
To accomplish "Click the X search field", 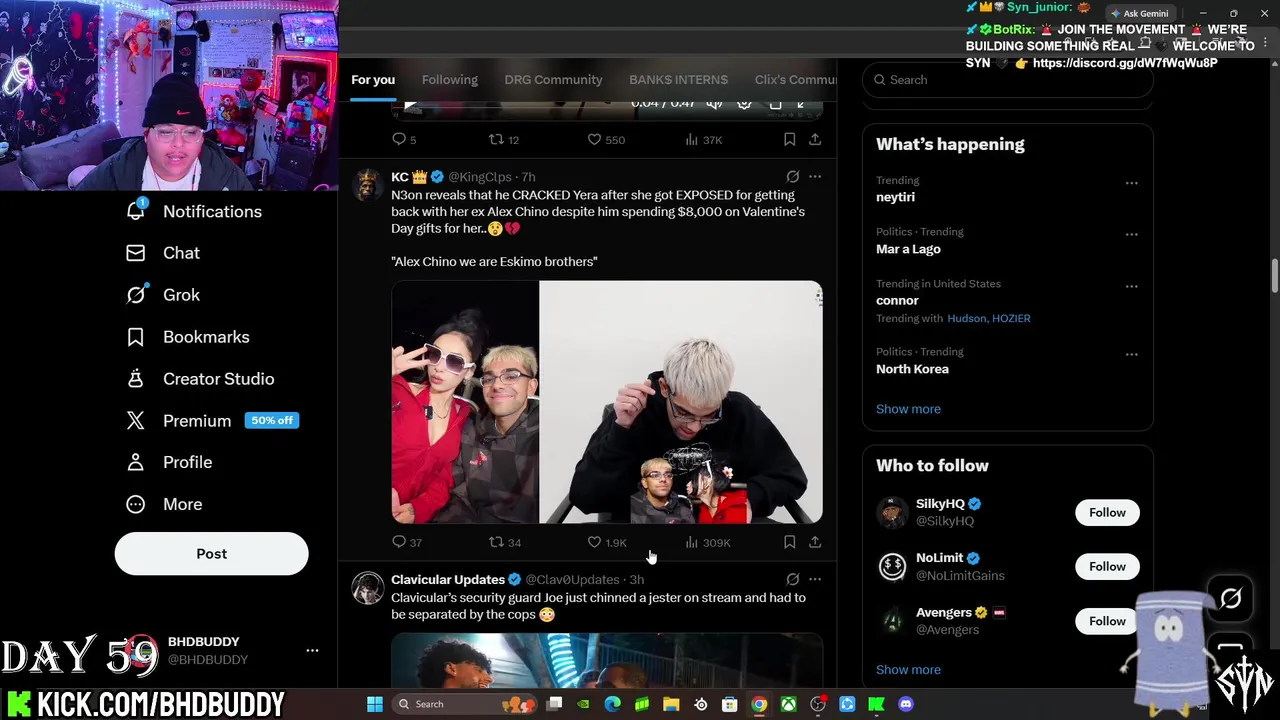I will point(1008,80).
